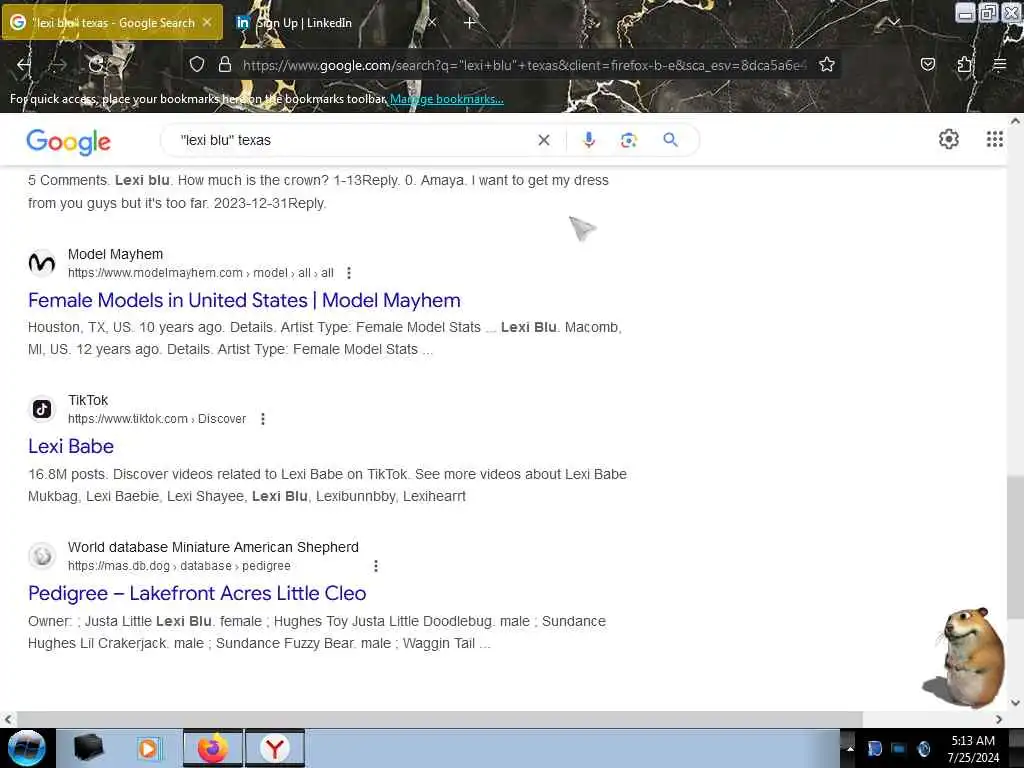Click the list all tabs chevron
The image size is (1024, 768).
click(893, 22)
